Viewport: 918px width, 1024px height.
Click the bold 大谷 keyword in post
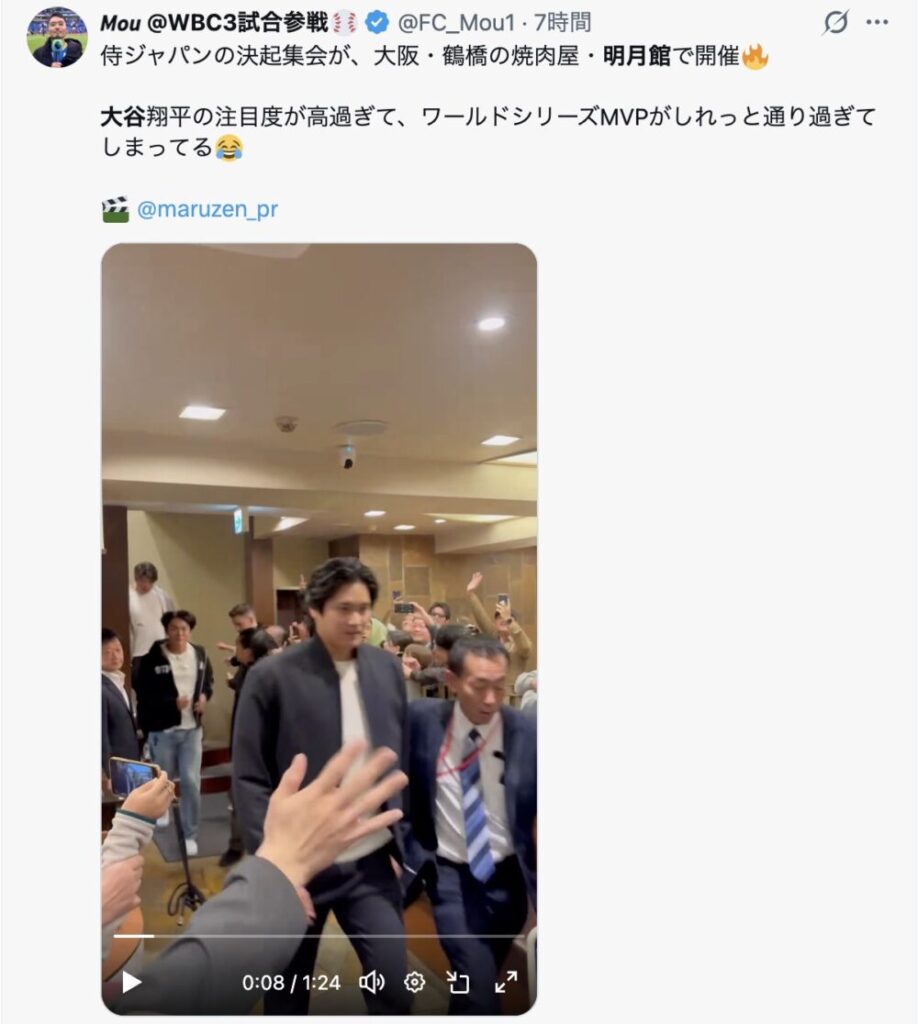pos(123,117)
